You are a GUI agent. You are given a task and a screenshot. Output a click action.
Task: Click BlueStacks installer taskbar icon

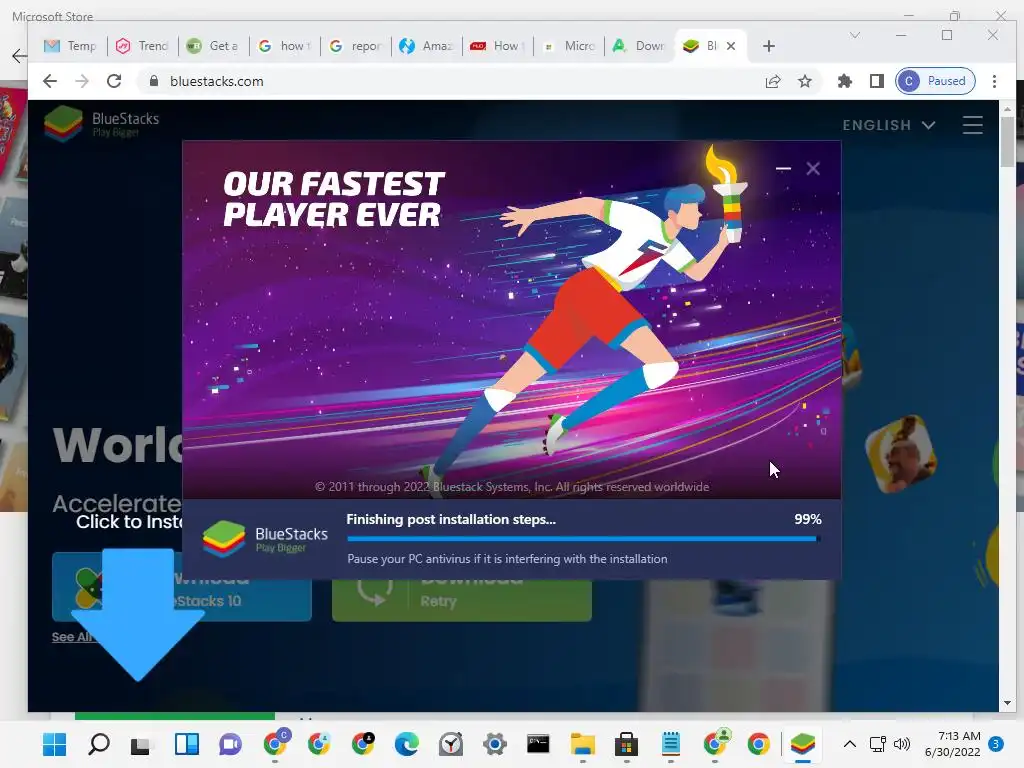pyautogui.click(x=803, y=744)
